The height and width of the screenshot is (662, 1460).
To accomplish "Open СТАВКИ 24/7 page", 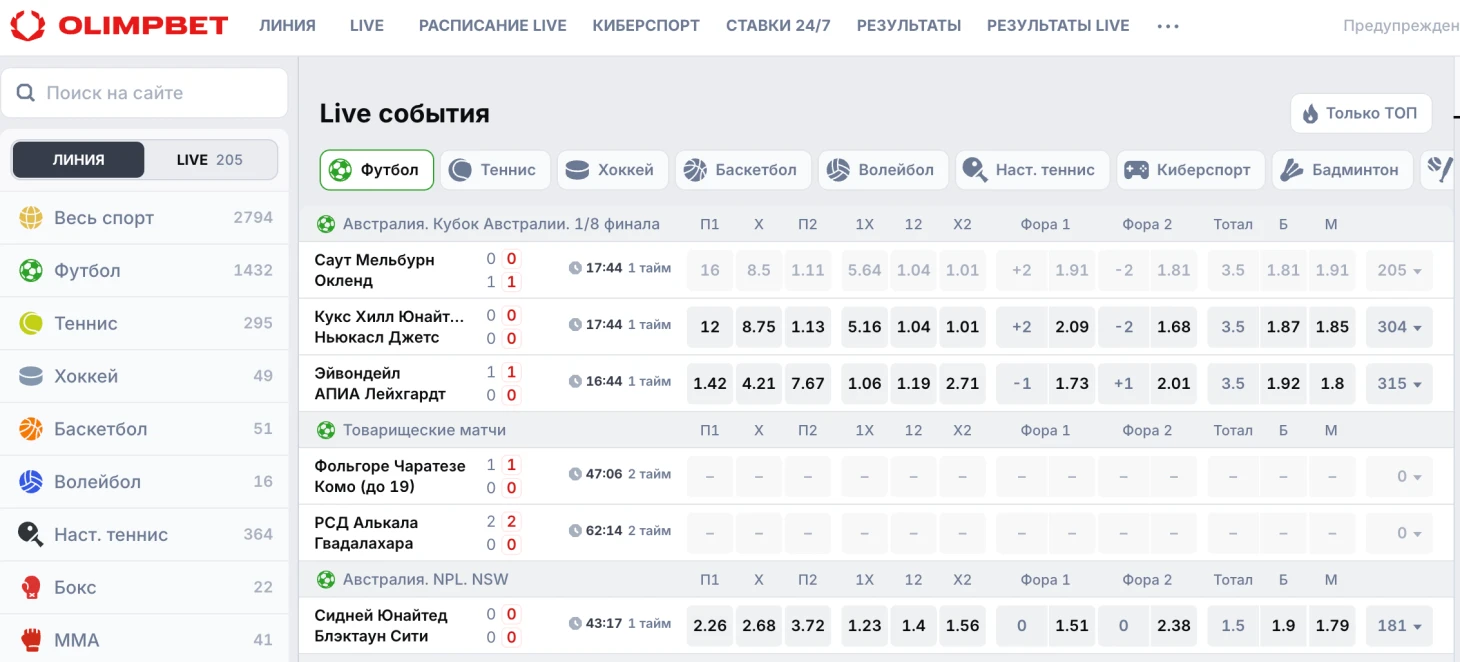I will (x=778, y=26).
